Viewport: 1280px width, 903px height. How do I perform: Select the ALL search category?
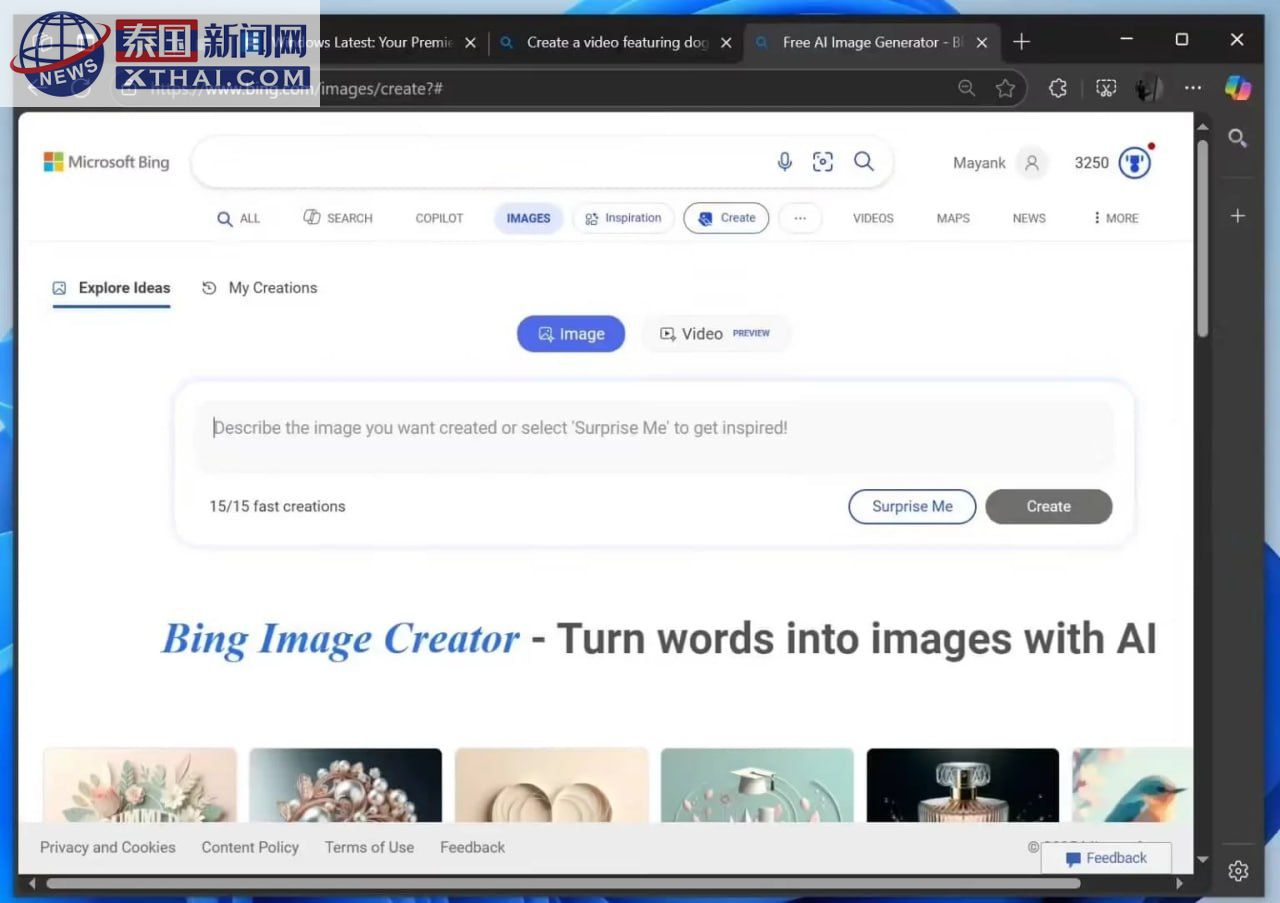coord(239,218)
